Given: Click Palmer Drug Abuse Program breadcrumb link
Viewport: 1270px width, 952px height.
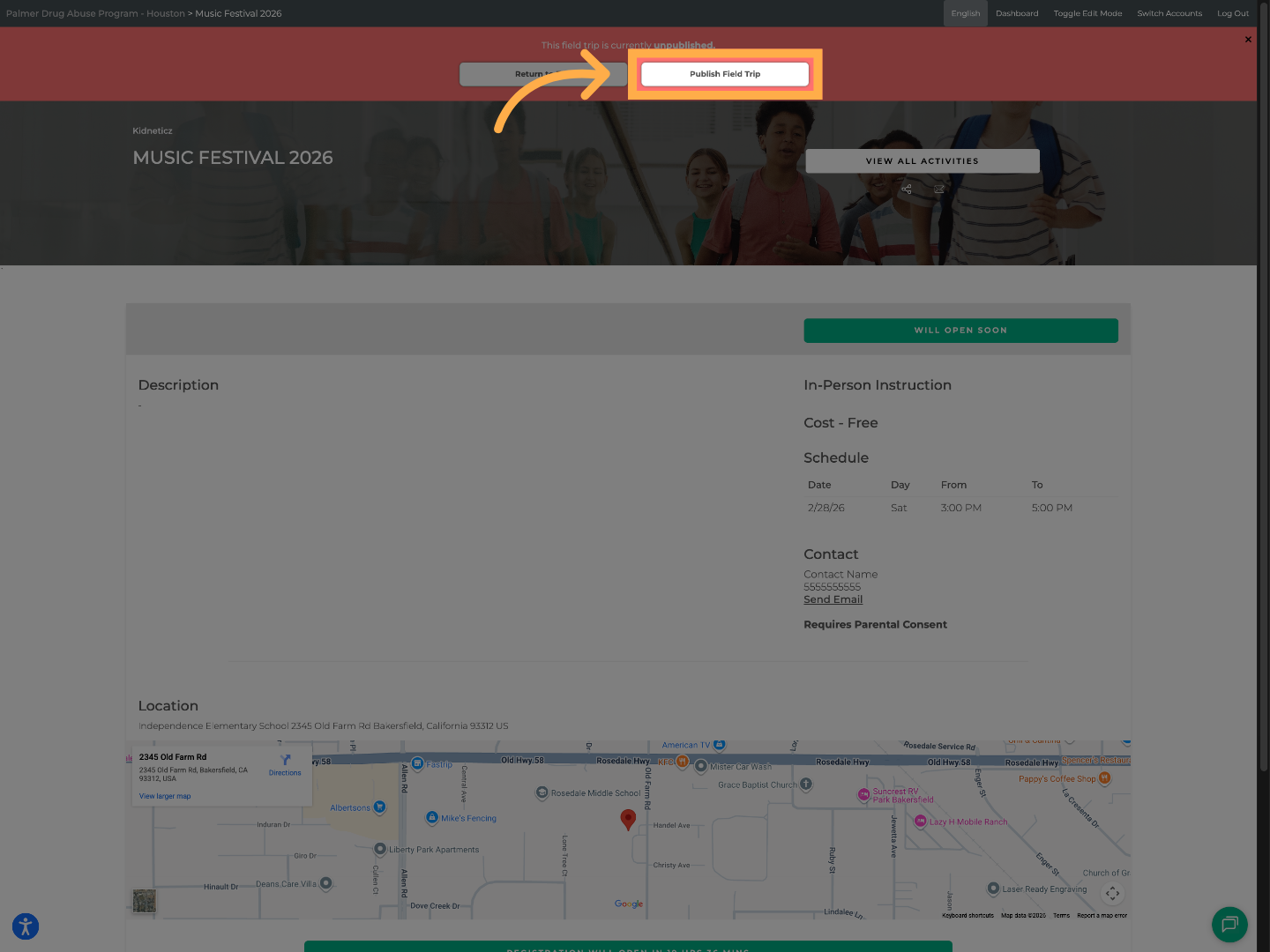Looking at the screenshot, I should [x=95, y=13].
